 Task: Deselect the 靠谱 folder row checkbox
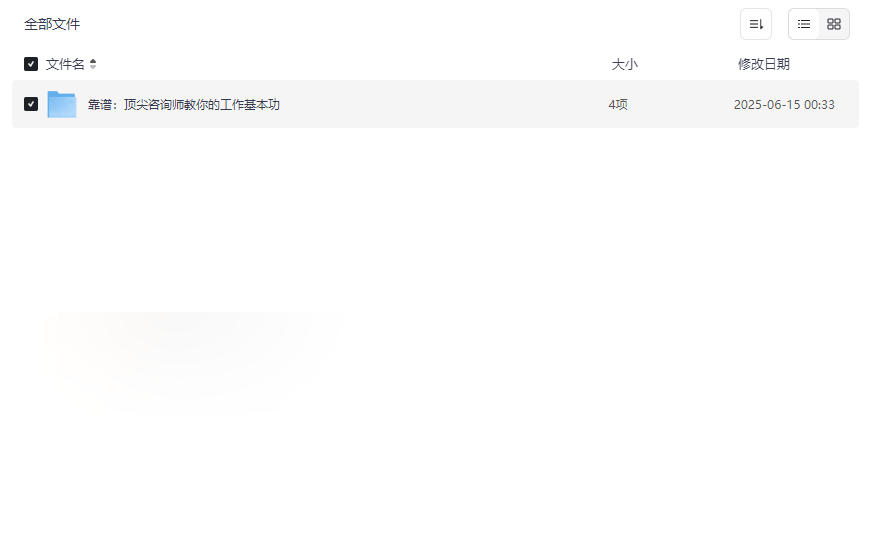31,104
